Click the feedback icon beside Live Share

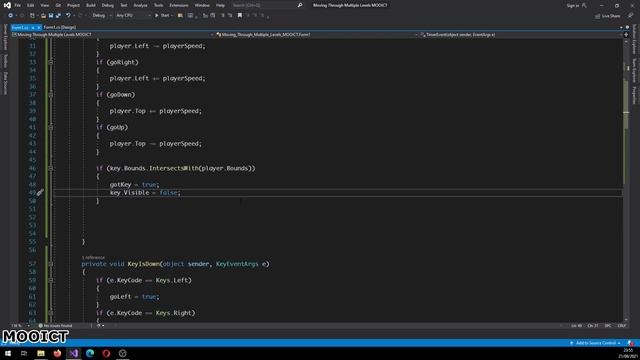click(x=631, y=16)
